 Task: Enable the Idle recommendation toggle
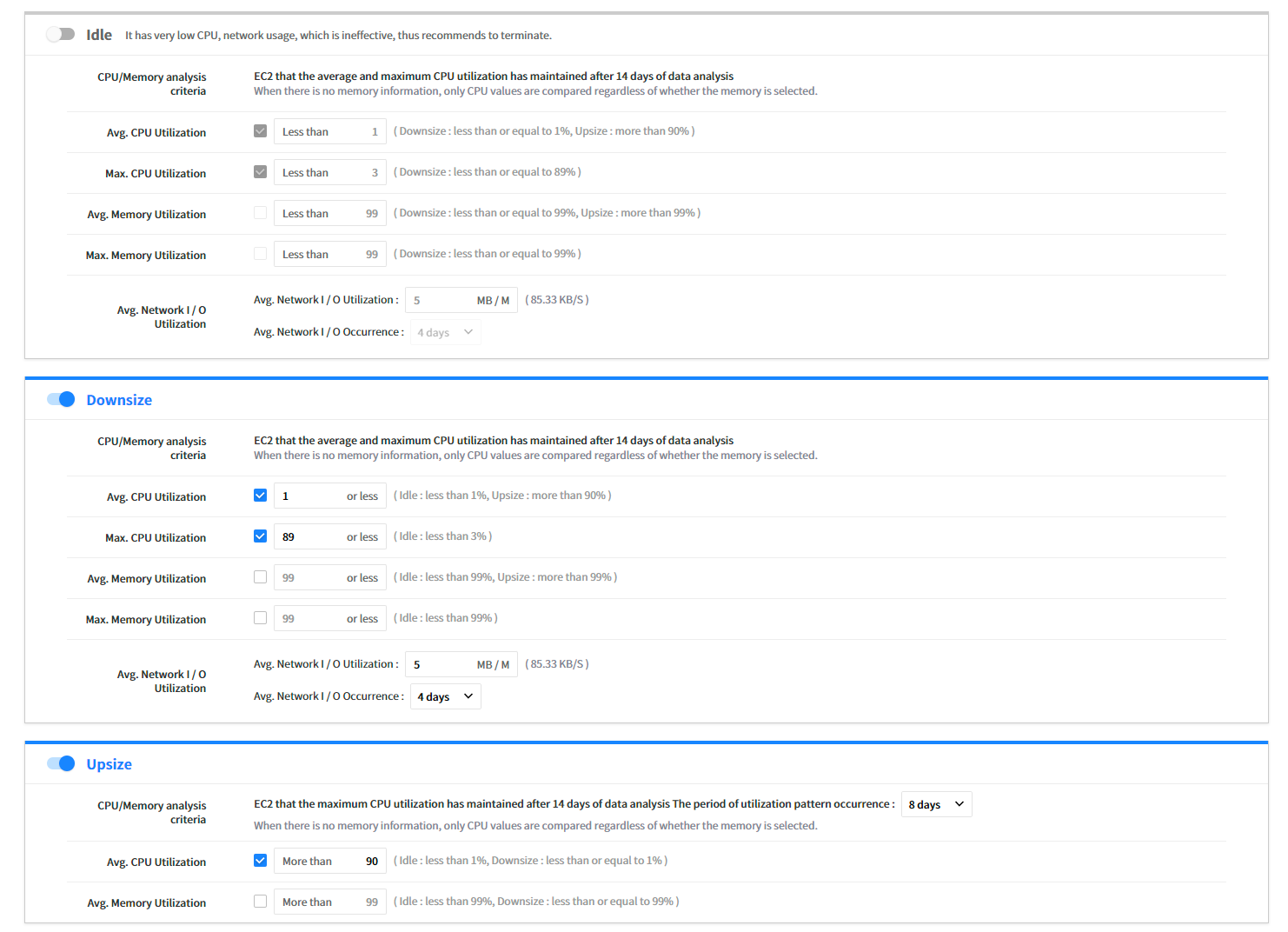60,35
